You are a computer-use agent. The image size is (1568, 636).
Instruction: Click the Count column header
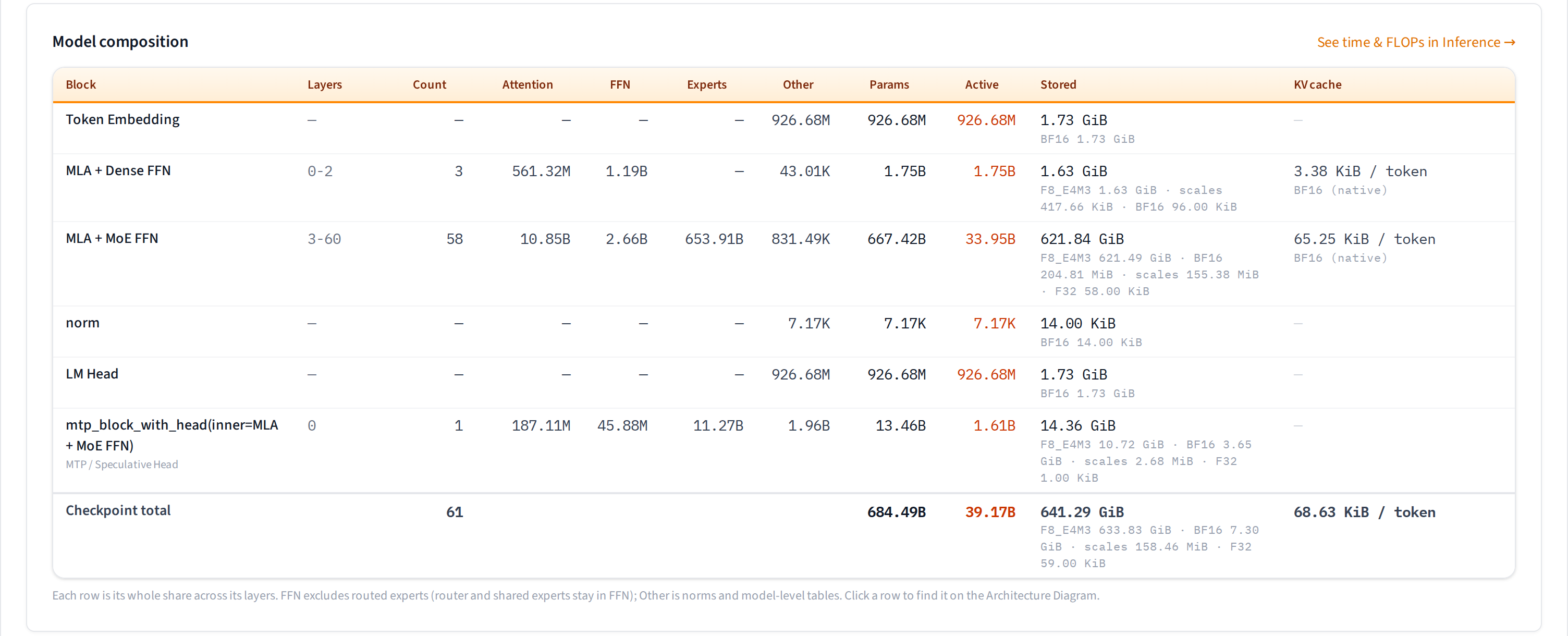tap(429, 84)
